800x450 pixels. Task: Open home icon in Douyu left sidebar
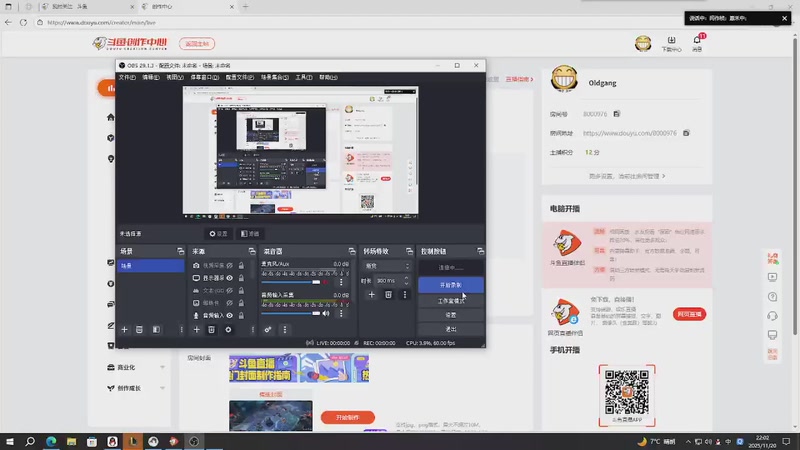111,117
